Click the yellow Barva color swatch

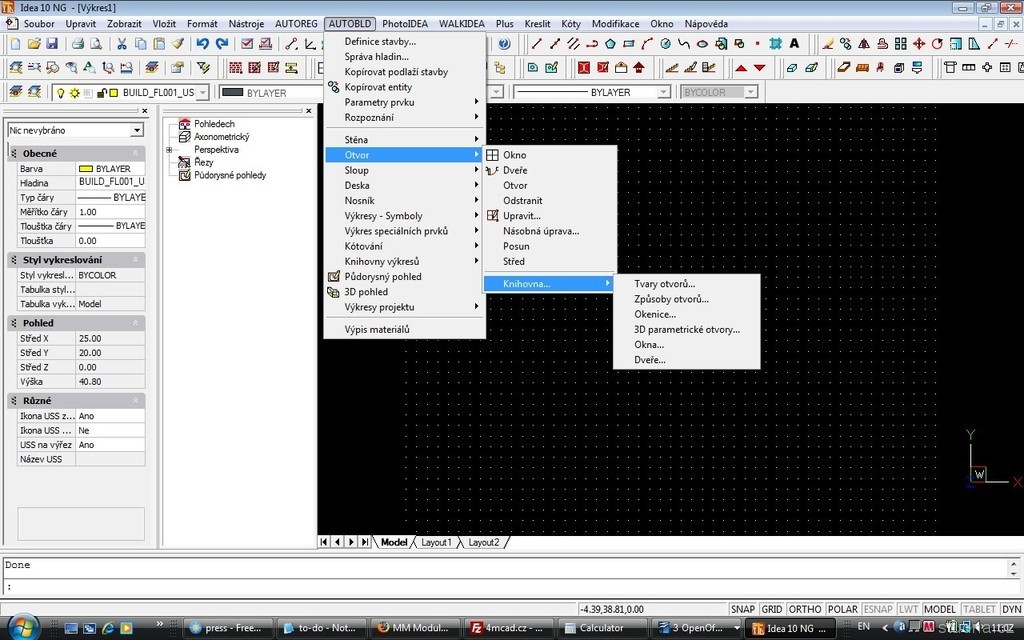[86, 169]
